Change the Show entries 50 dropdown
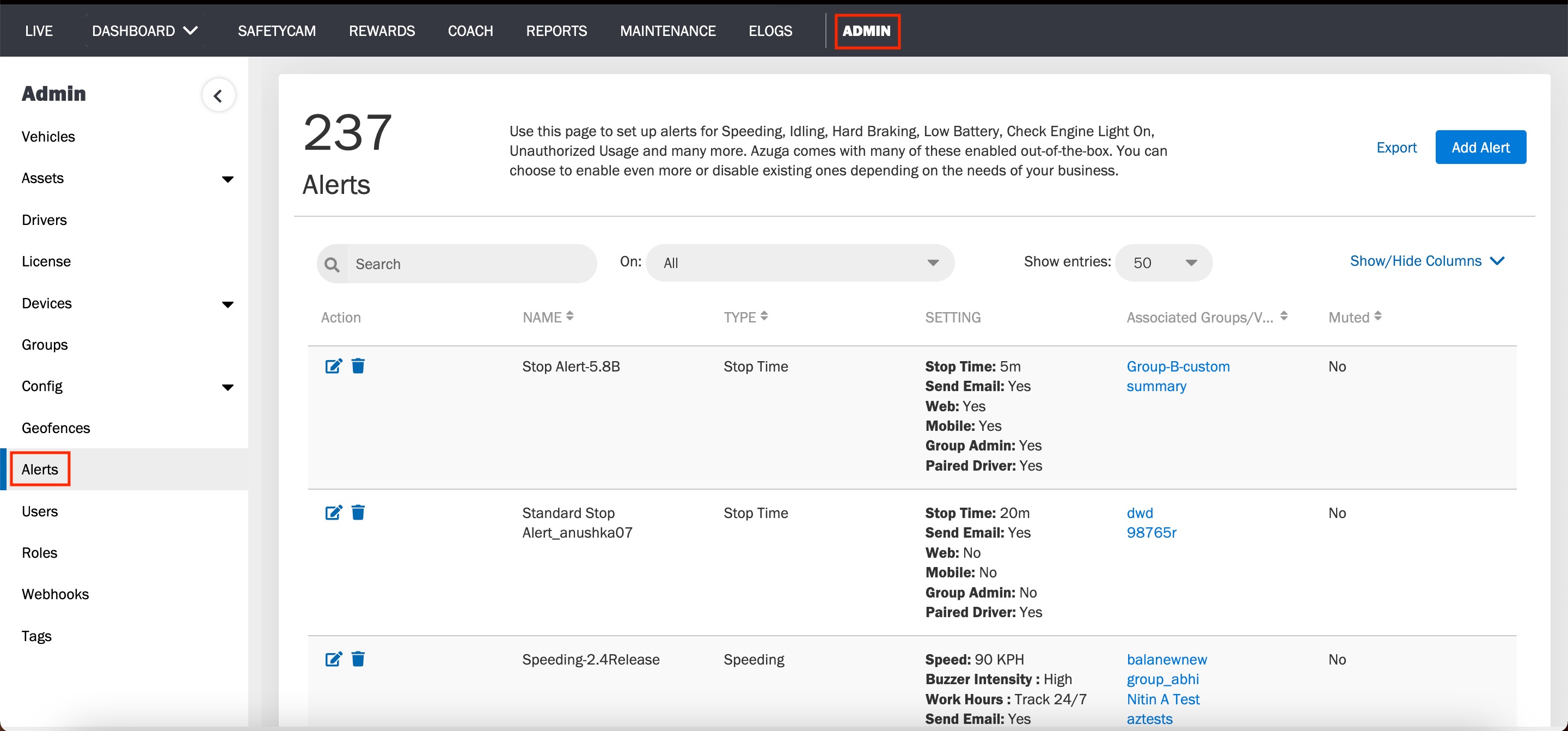 (1164, 263)
